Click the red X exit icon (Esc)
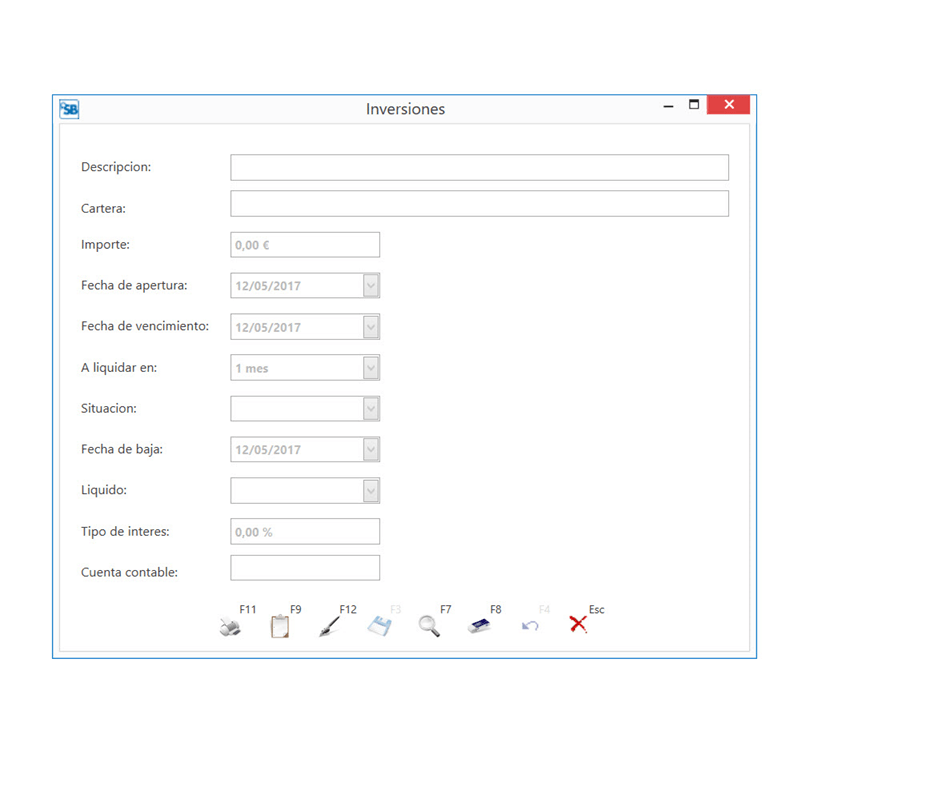Viewport: 950px width, 790px height. point(578,625)
